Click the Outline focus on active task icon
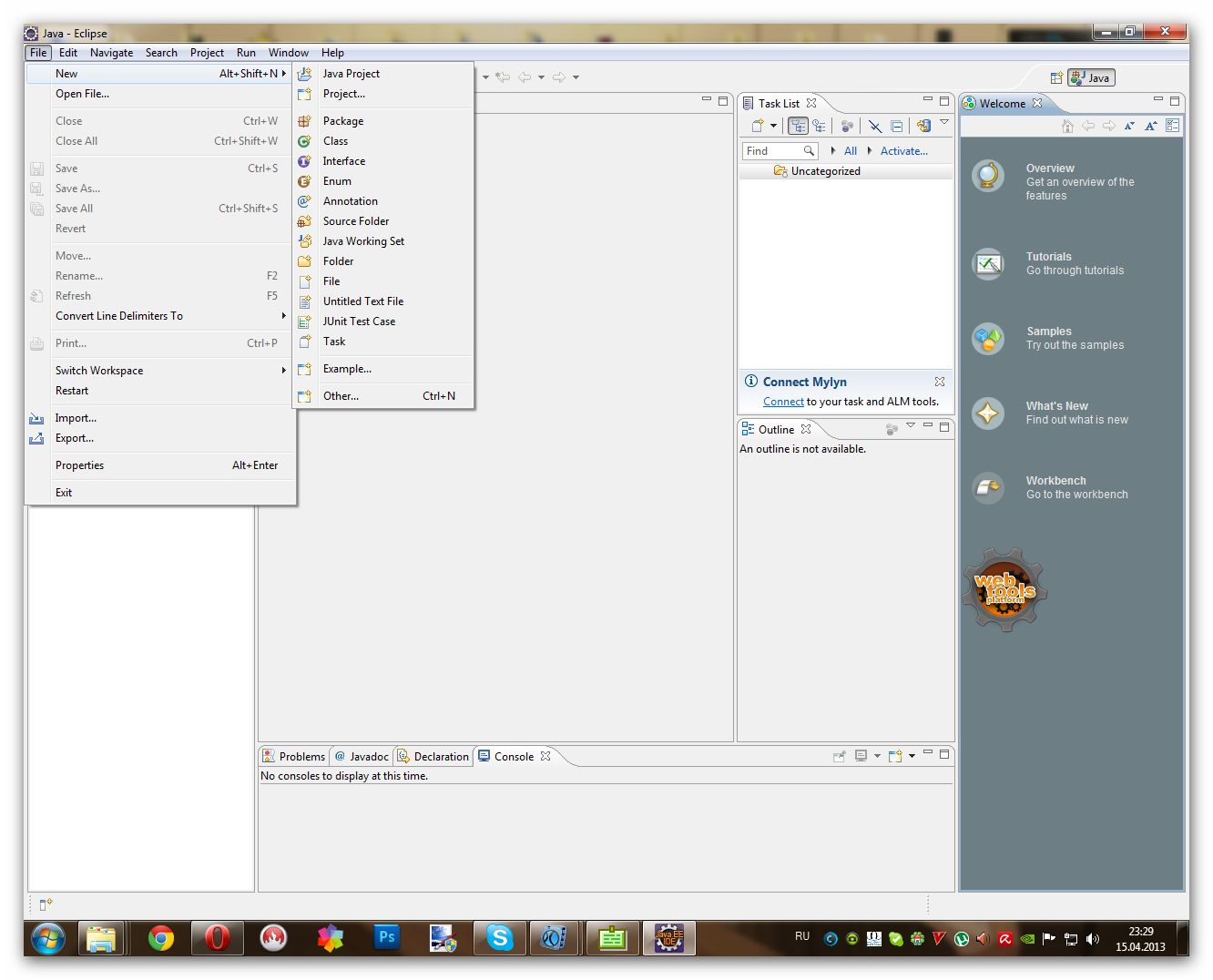1213x980 pixels. tap(892, 429)
